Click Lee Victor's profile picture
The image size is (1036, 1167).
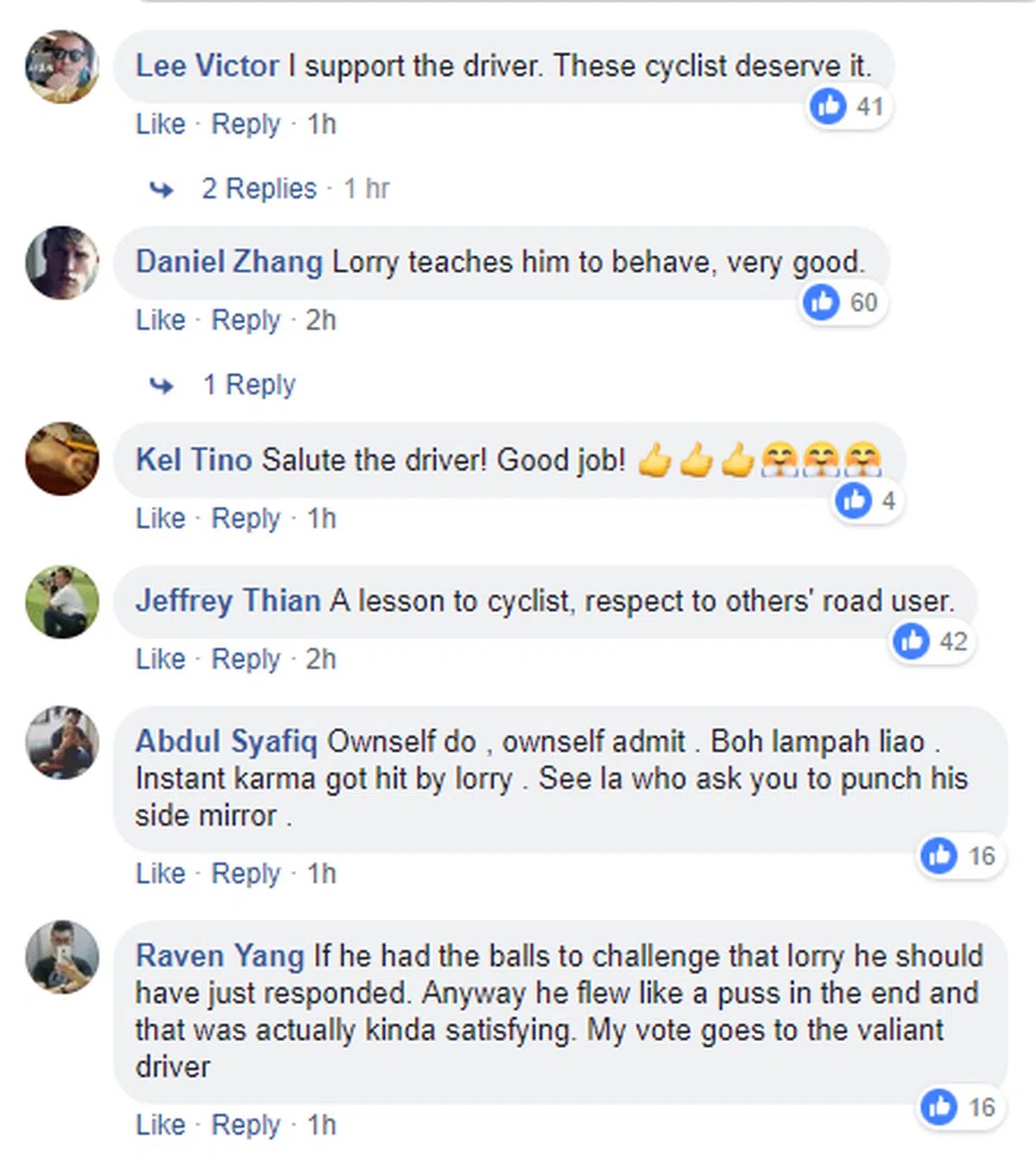coord(62,66)
